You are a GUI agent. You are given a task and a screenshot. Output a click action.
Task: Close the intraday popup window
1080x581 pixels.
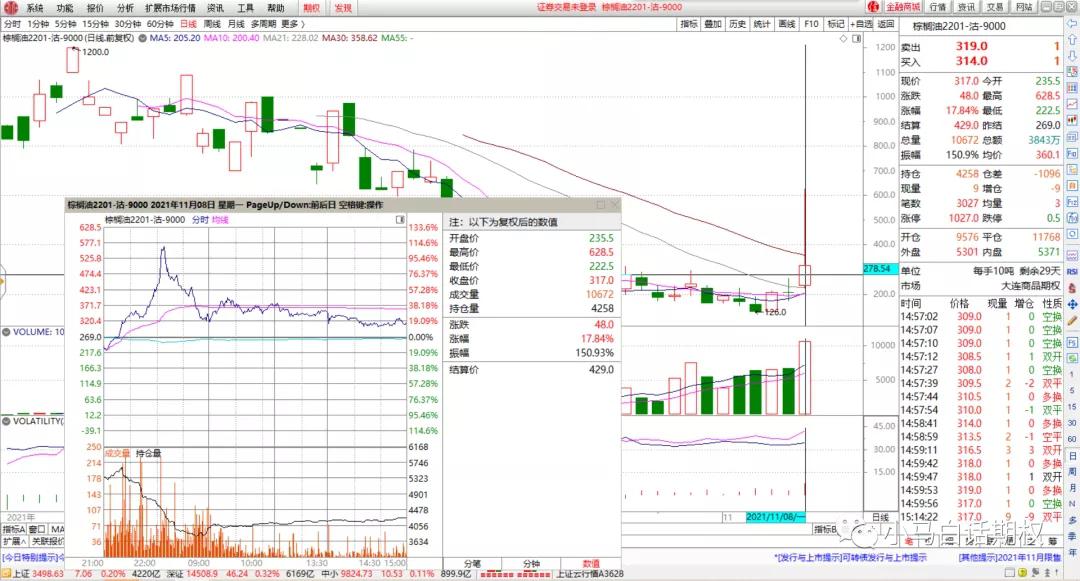pyautogui.click(x=614, y=205)
